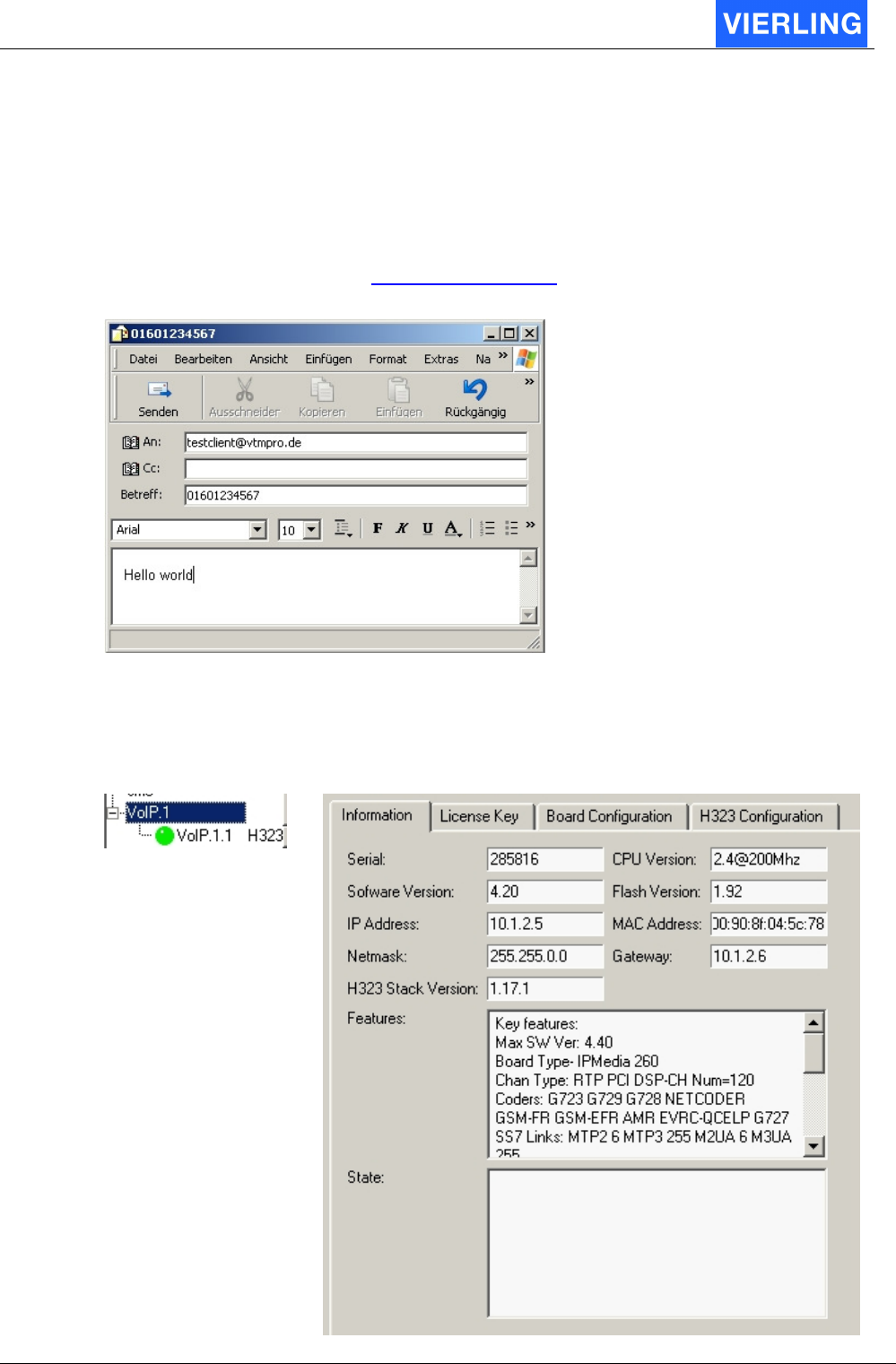The image size is (896, 1364).
Task: Click the empty State text box
Action: pos(657,1243)
